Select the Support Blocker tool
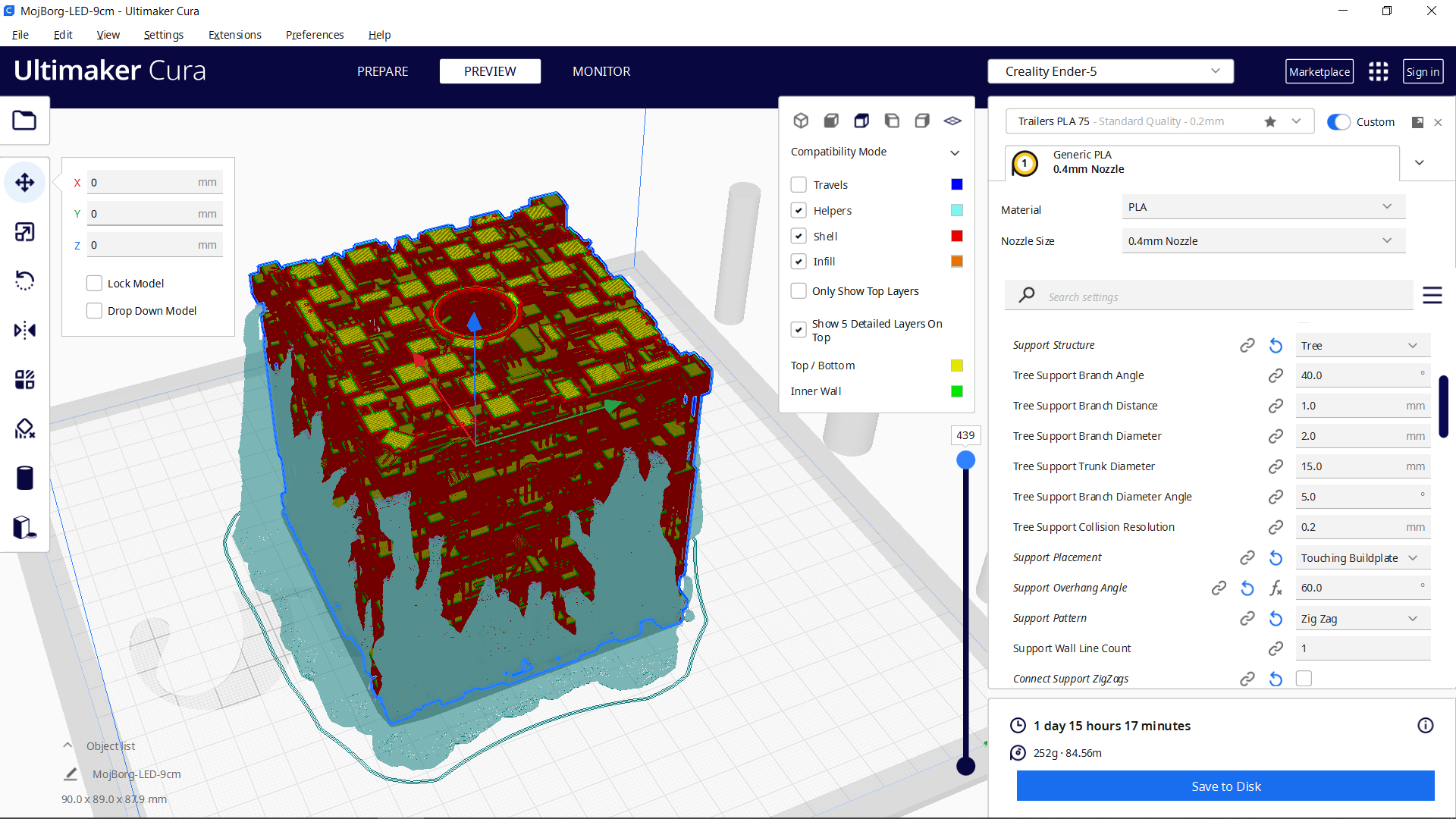 click(x=25, y=428)
